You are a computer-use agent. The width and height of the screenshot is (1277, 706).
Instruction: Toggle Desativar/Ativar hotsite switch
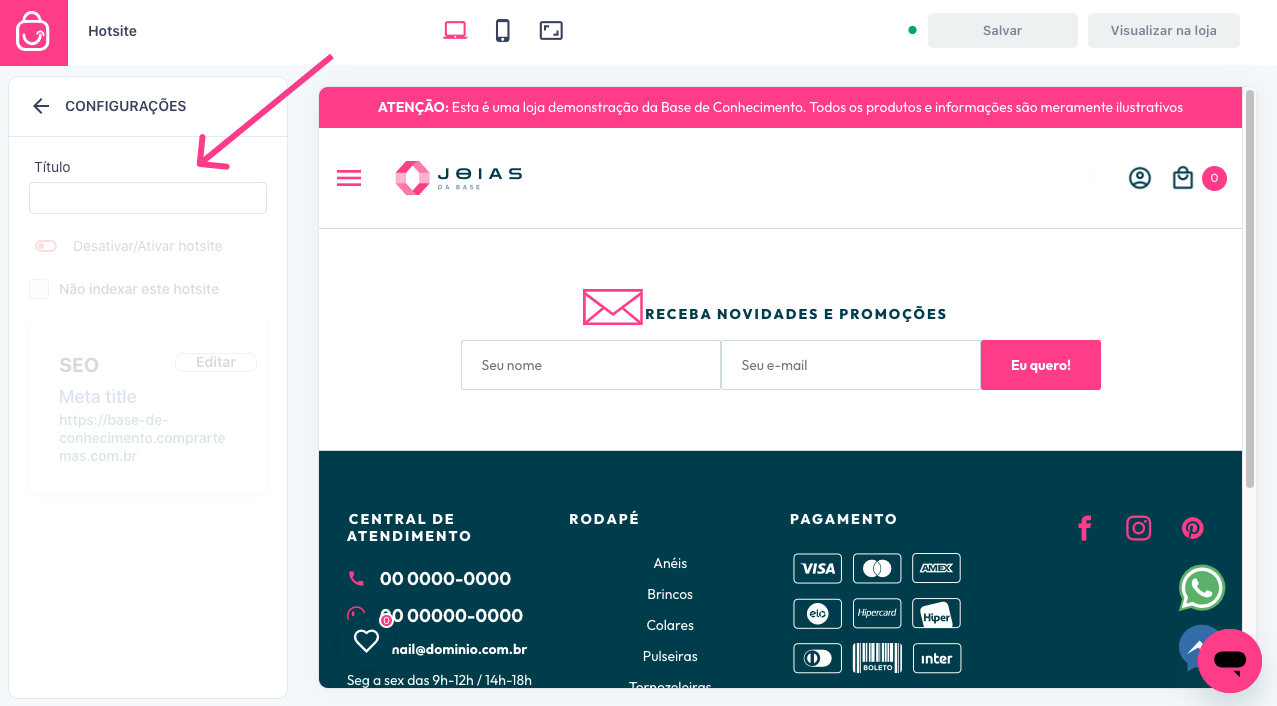pyautogui.click(x=46, y=246)
